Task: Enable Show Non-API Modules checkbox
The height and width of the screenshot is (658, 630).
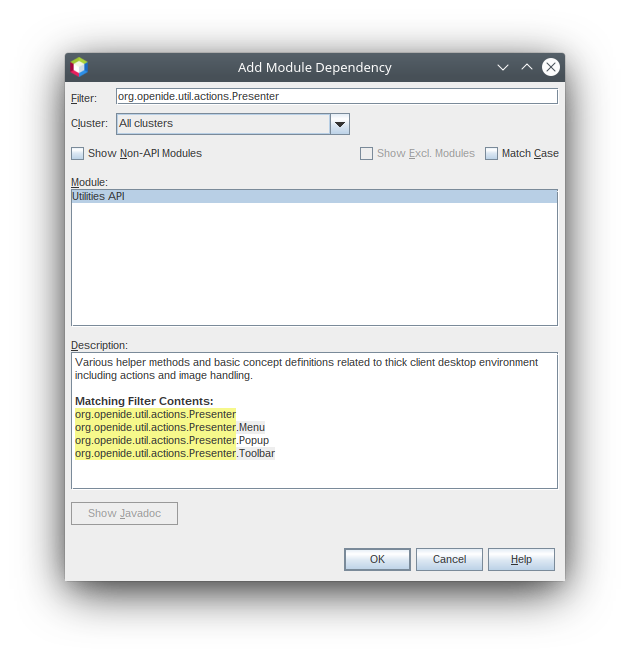Action: coord(78,154)
